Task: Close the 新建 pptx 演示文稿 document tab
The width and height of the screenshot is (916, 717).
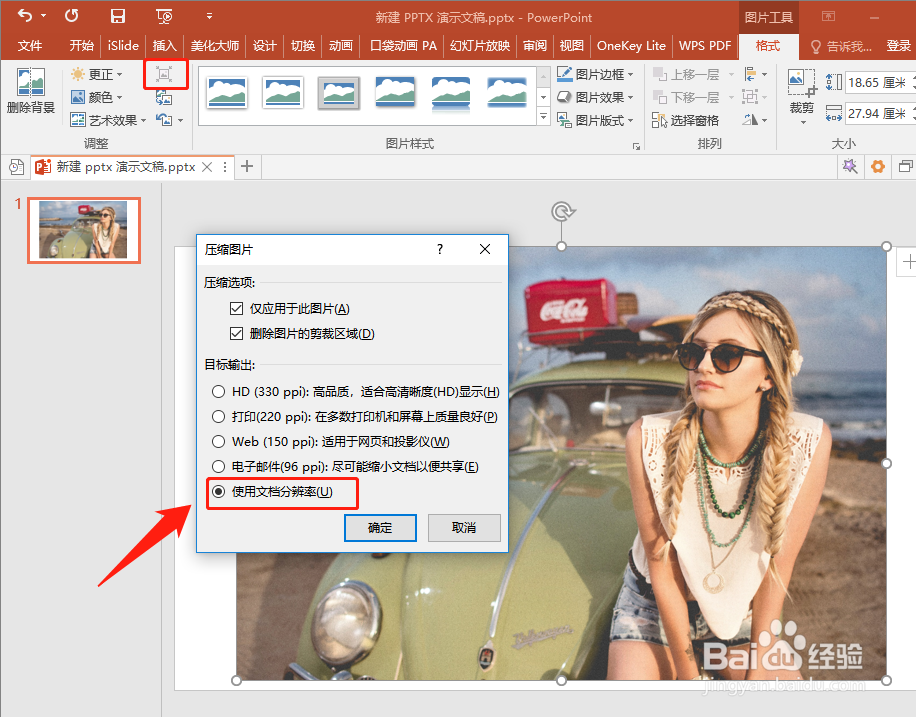Action: pos(207,167)
